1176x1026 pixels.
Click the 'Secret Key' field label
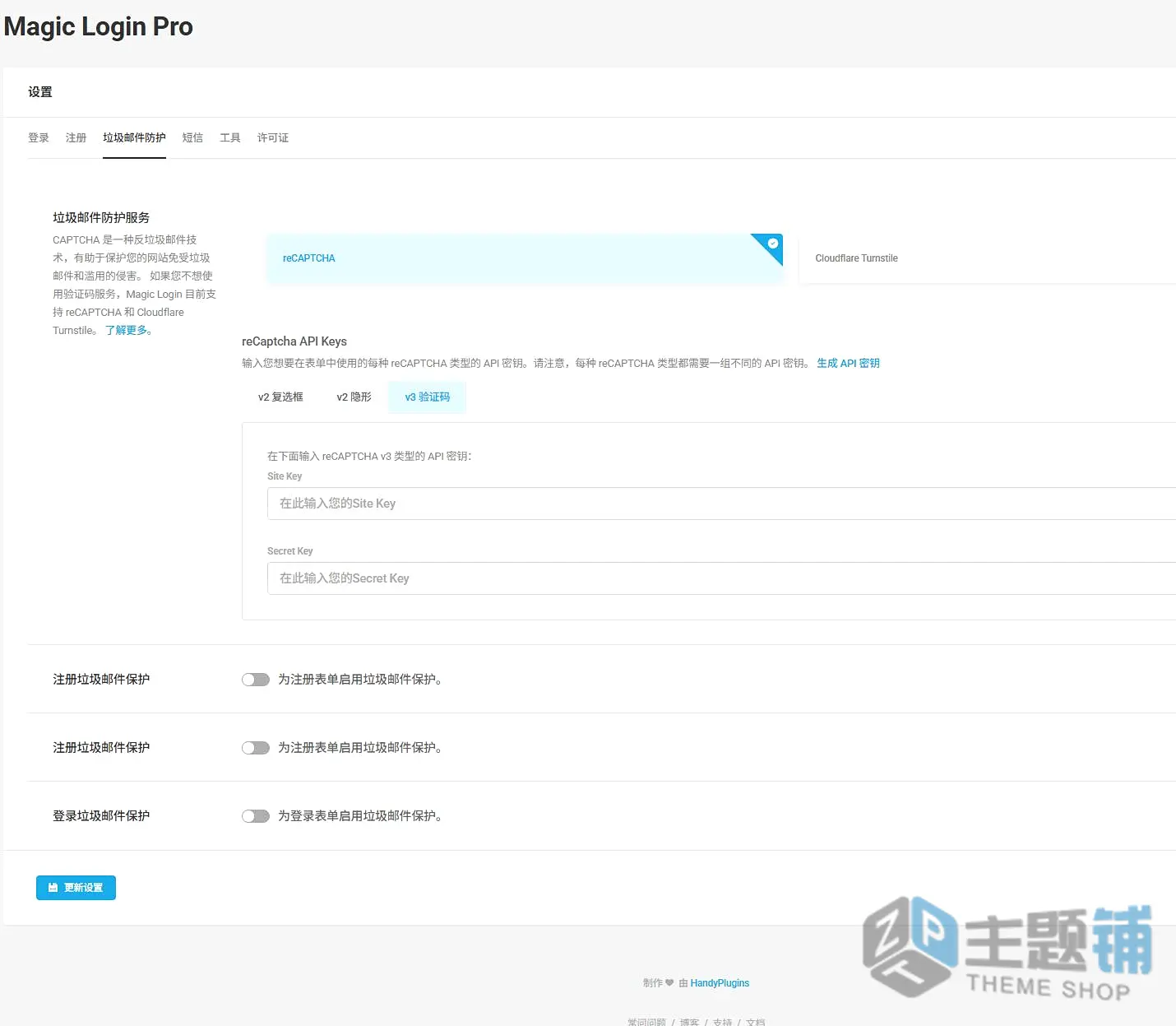point(290,551)
